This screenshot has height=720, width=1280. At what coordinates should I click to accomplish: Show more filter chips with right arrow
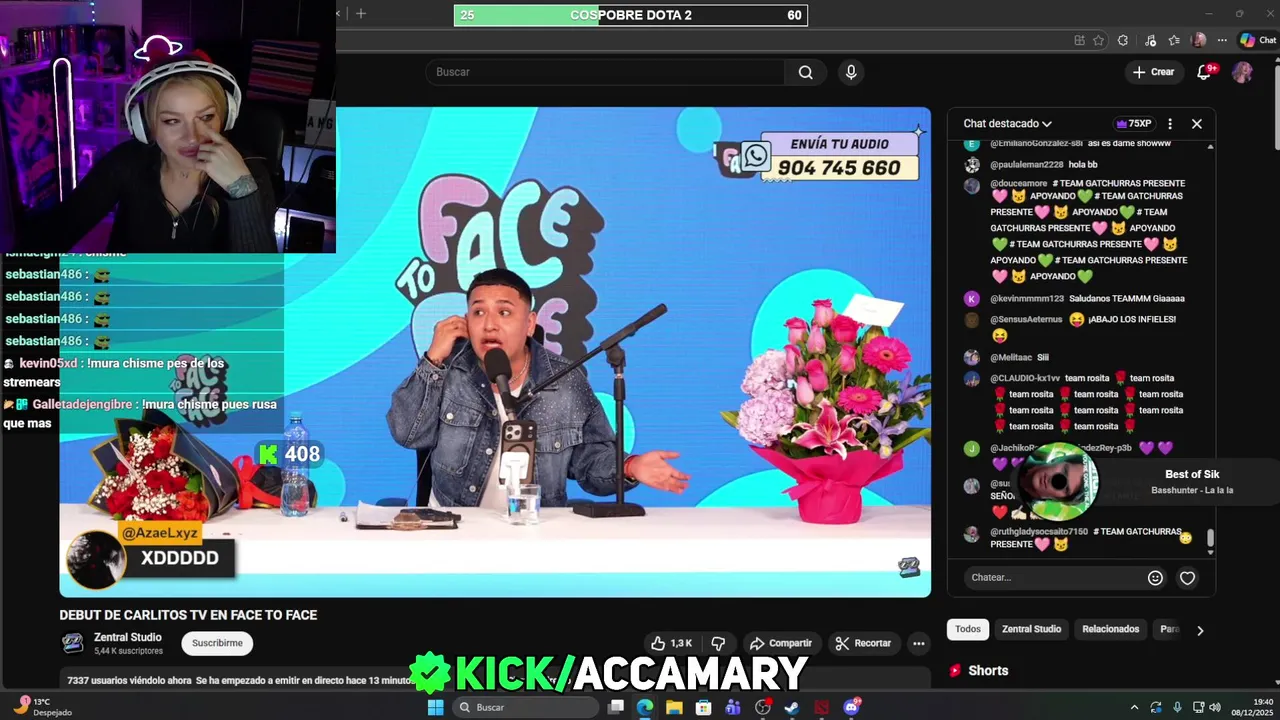pyautogui.click(x=1200, y=630)
